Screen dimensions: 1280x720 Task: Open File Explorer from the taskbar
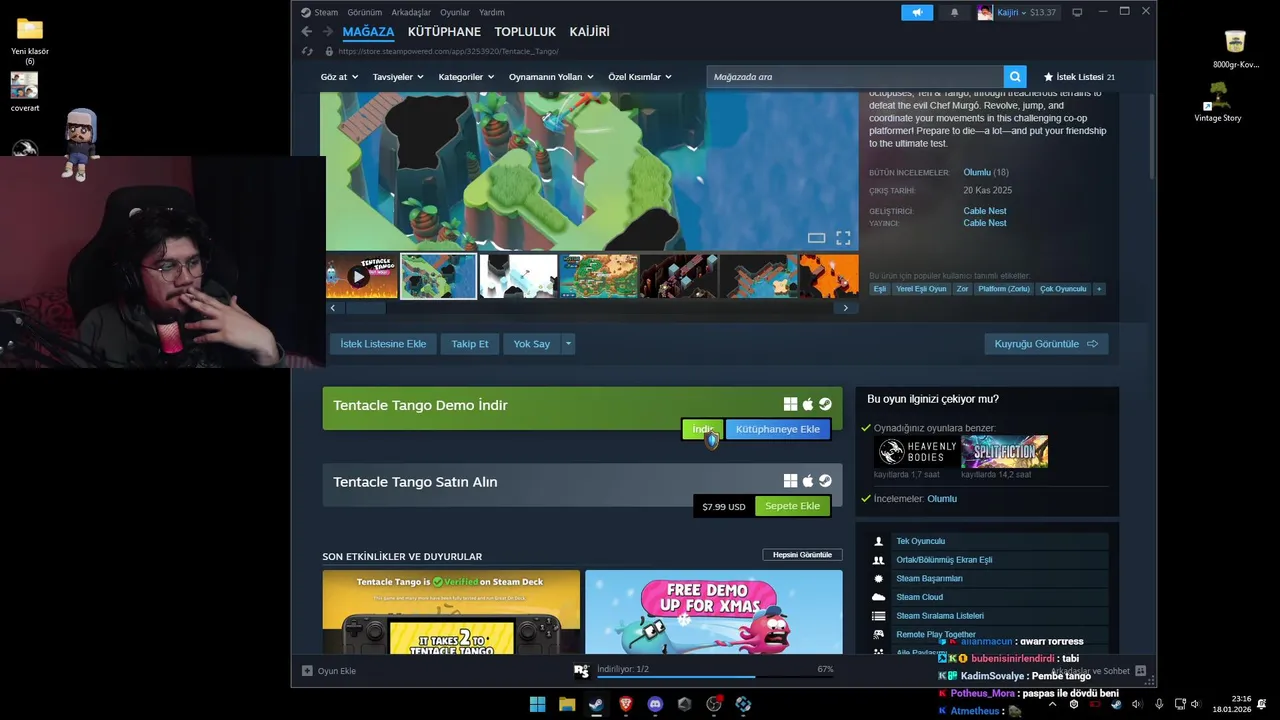click(x=567, y=704)
